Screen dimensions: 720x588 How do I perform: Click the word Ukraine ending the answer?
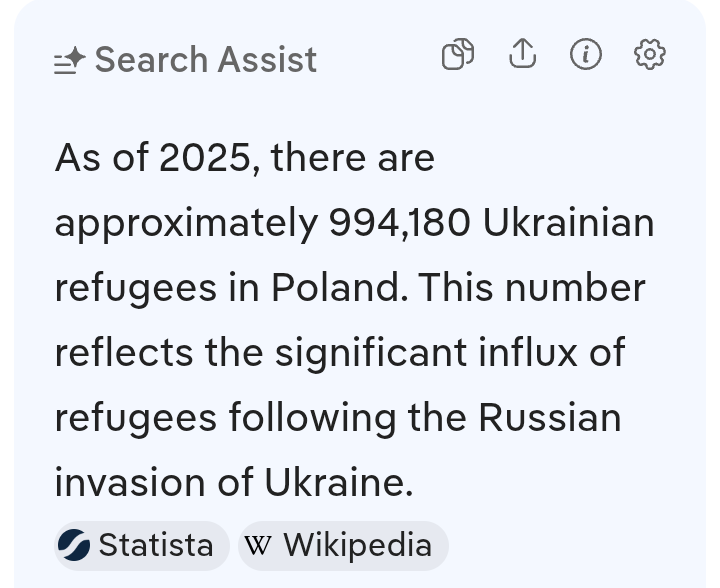[338, 483]
